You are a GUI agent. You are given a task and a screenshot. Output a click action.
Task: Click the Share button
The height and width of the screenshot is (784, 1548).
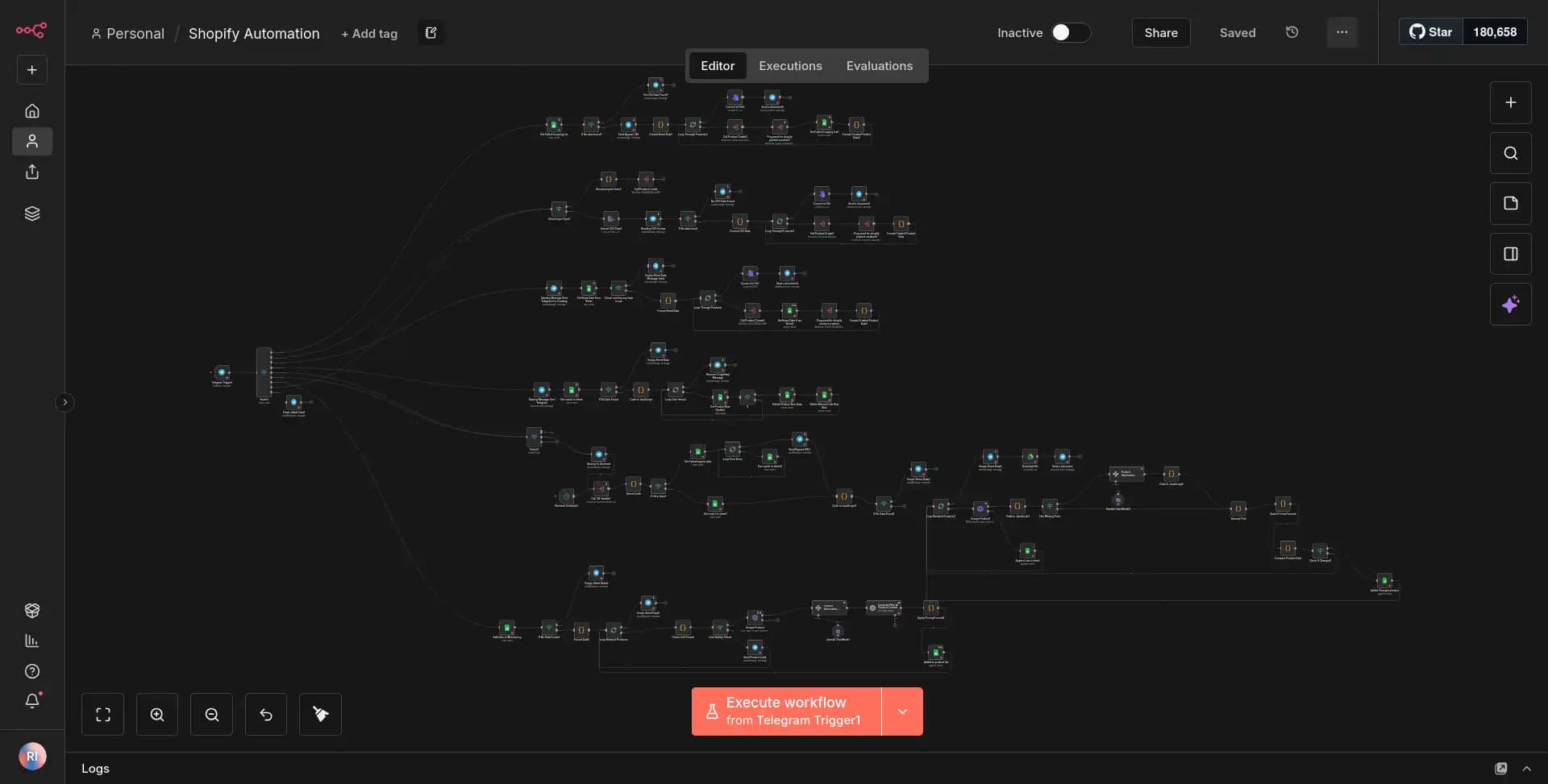(1160, 33)
